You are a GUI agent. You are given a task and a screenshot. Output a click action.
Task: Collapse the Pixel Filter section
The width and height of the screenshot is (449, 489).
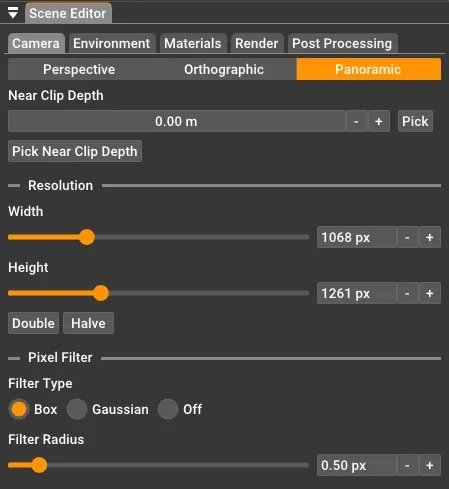point(14,359)
